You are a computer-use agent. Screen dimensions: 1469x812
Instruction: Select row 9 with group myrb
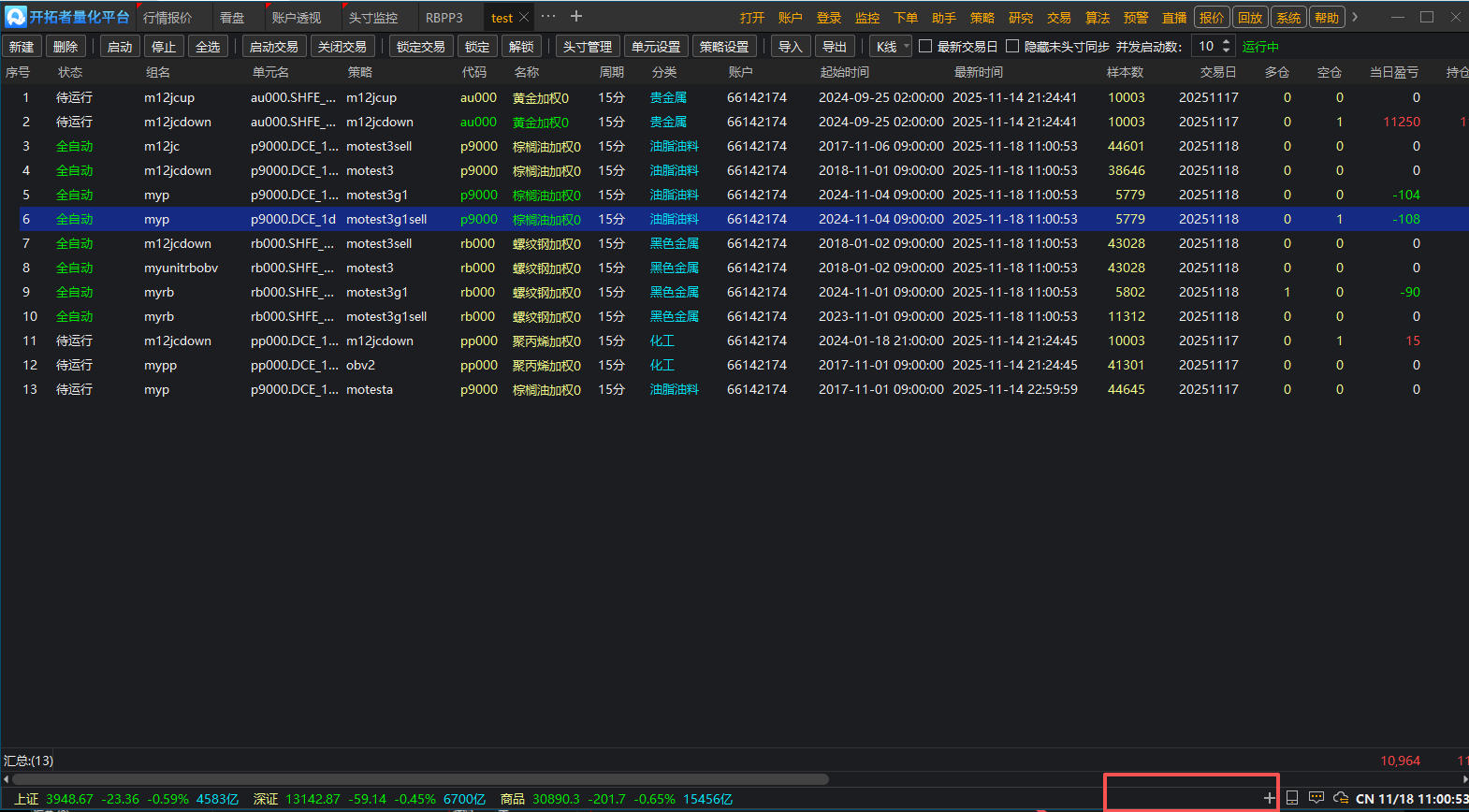pyautogui.click(x=159, y=292)
